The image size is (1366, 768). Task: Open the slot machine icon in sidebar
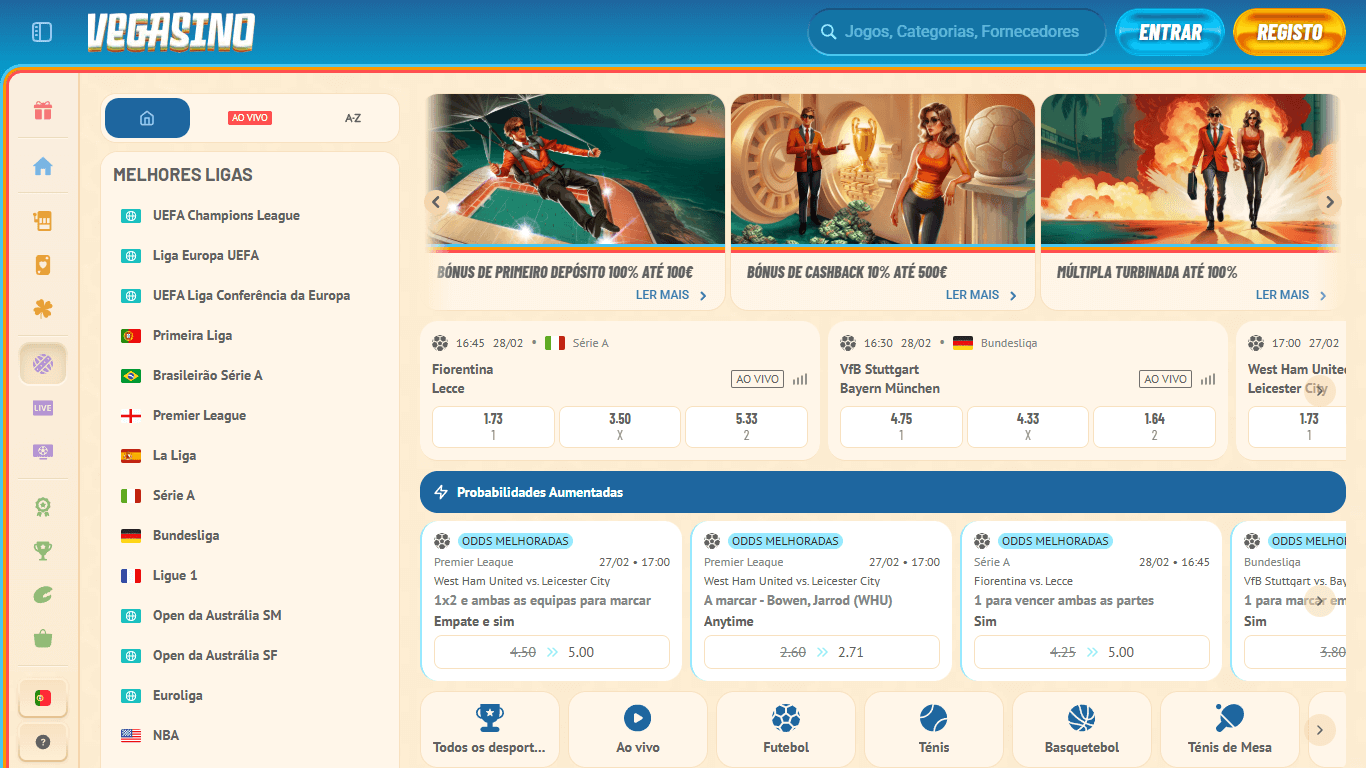pyautogui.click(x=42, y=221)
